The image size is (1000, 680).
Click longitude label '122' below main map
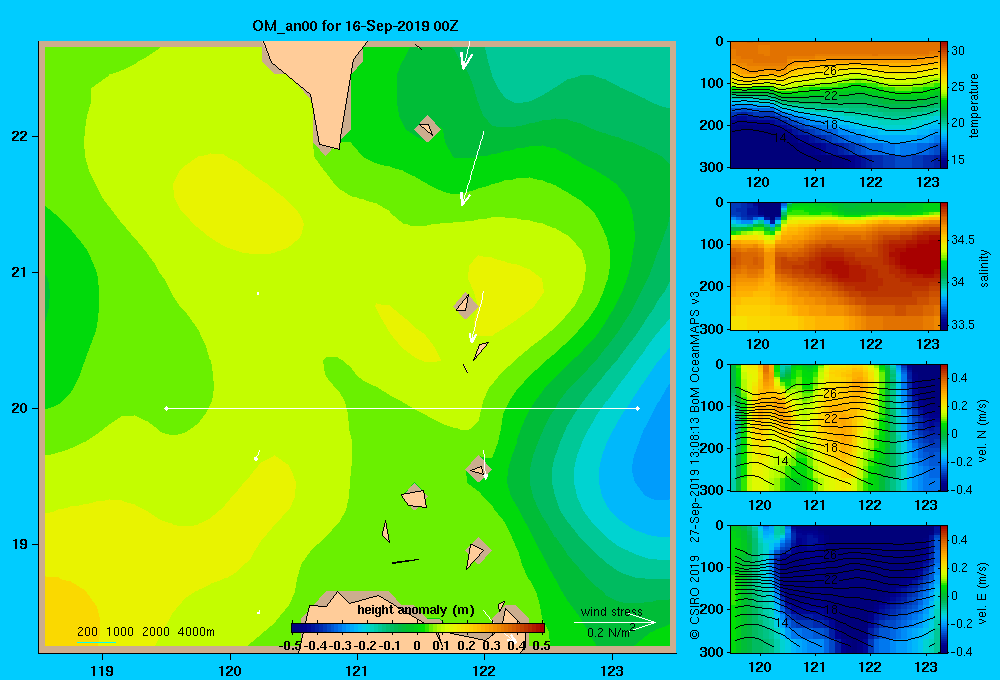click(x=484, y=671)
